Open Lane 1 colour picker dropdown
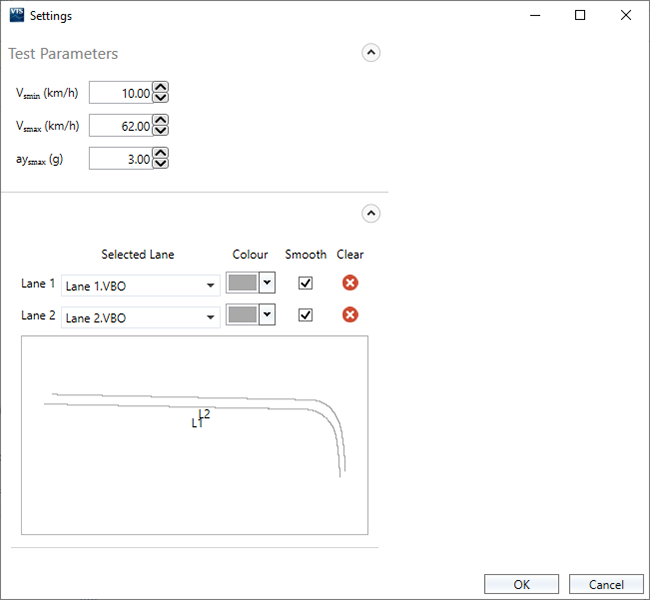The width and height of the screenshot is (650, 600). tap(267, 283)
